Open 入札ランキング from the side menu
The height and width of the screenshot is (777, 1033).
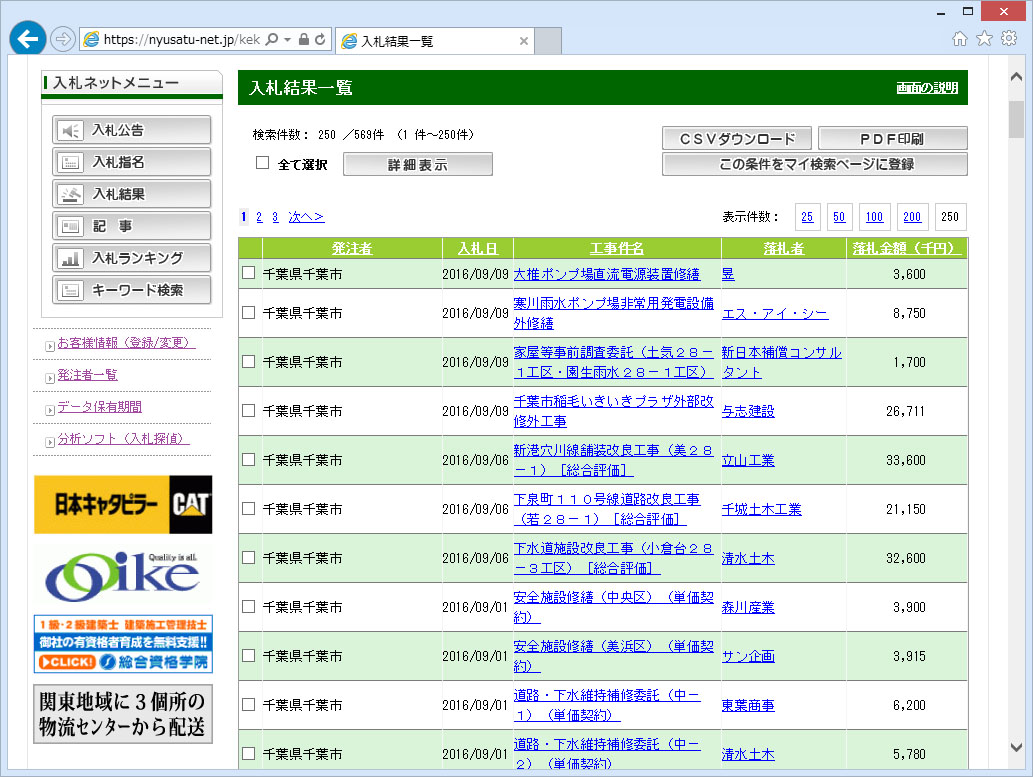coord(132,258)
